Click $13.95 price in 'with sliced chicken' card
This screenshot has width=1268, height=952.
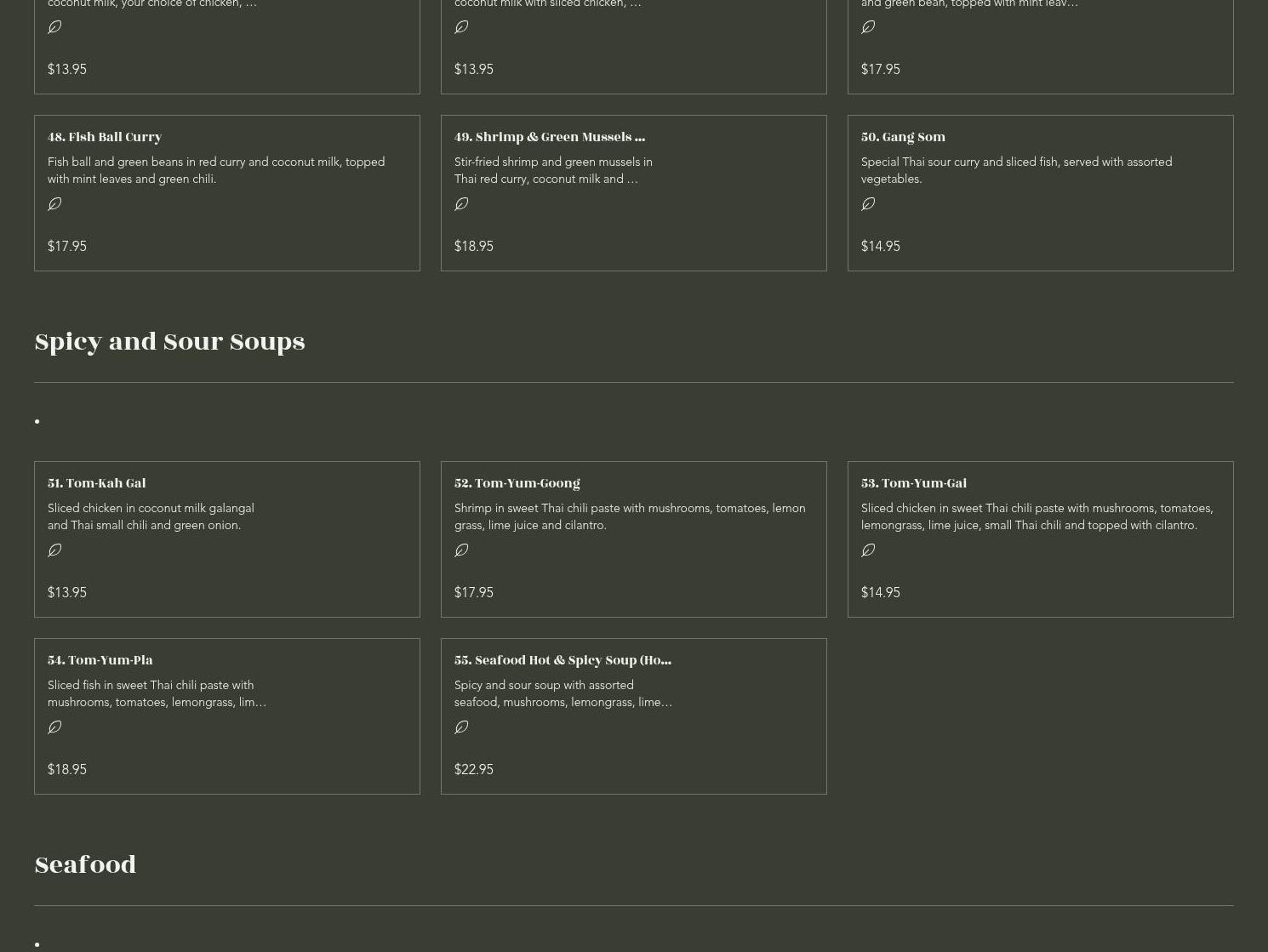474,69
